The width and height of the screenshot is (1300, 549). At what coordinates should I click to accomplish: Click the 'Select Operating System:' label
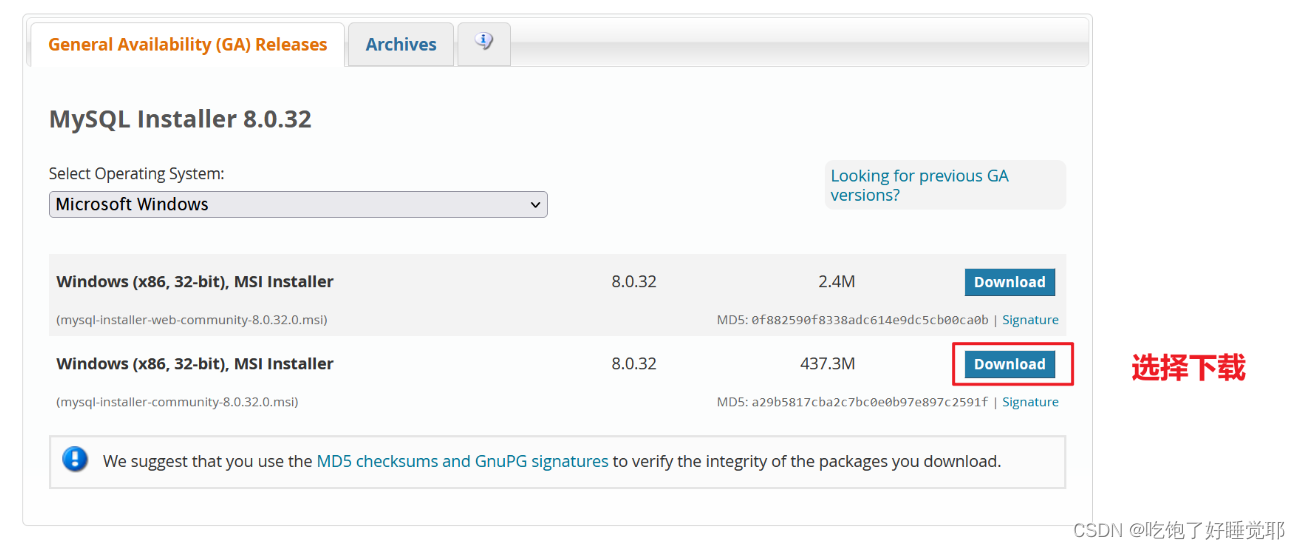point(137,174)
